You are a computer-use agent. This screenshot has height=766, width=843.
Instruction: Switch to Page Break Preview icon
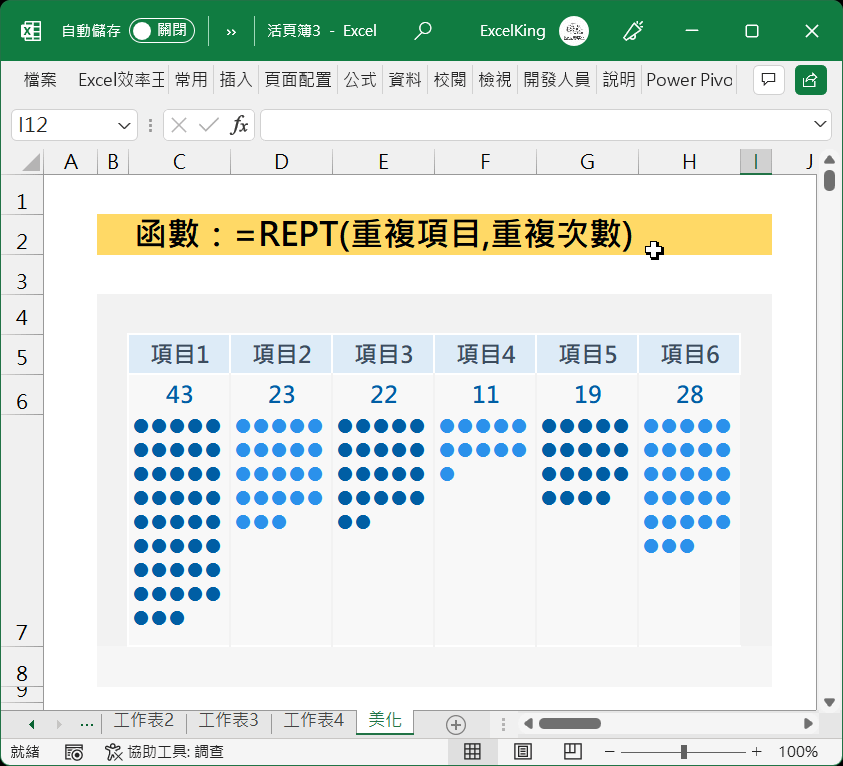coord(572,752)
